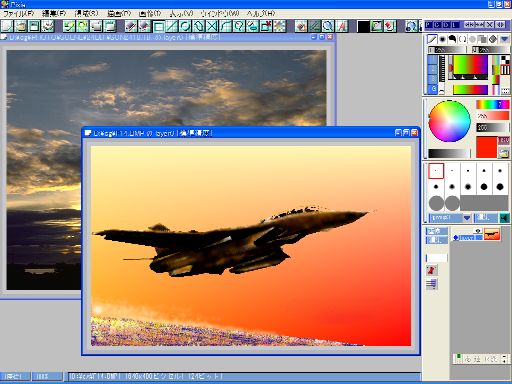Toggle the P button in the panel header
Image resolution: width=512 pixels, height=384 pixels.
tap(429, 25)
